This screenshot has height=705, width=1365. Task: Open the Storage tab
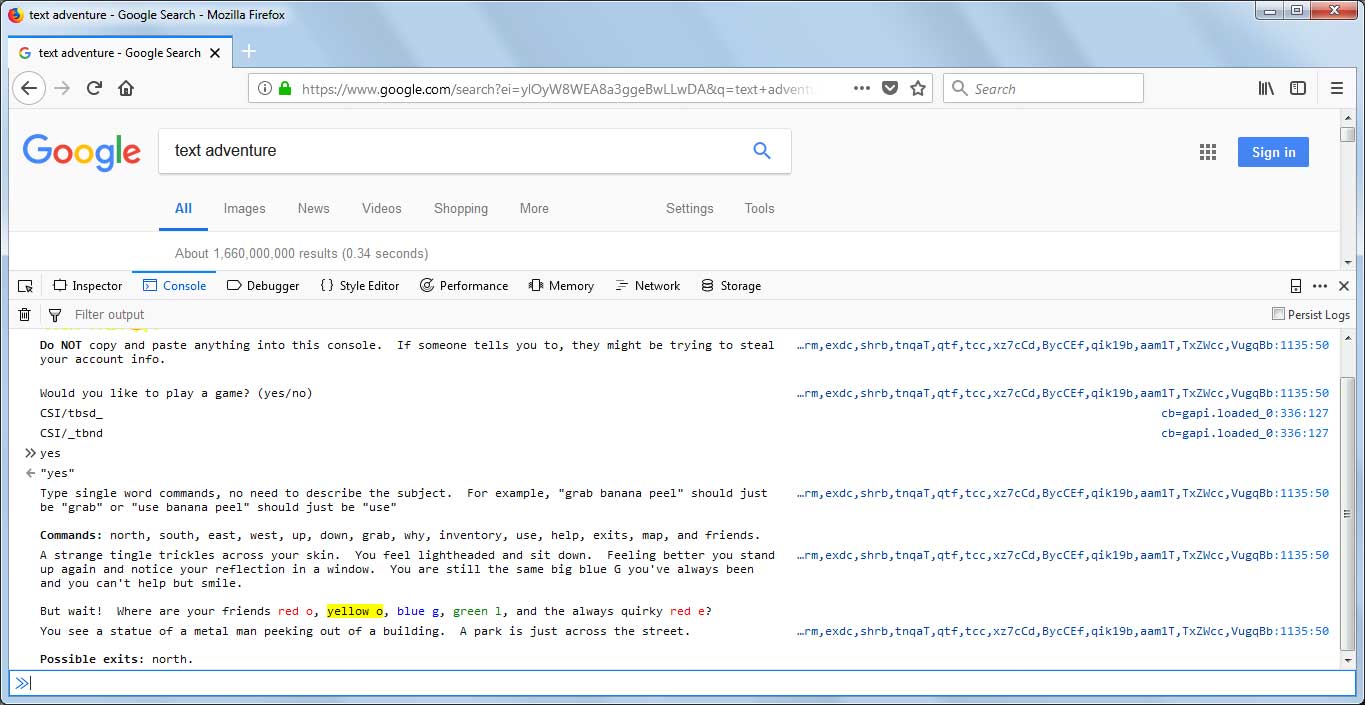(x=731, y=286)
